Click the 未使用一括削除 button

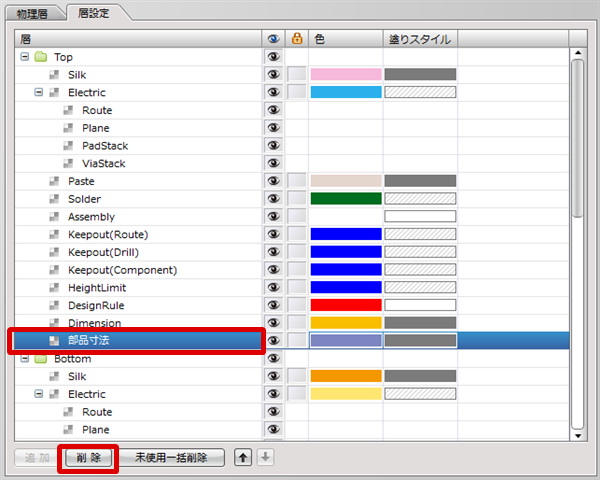pyautogui.click(x=171, y=457)
